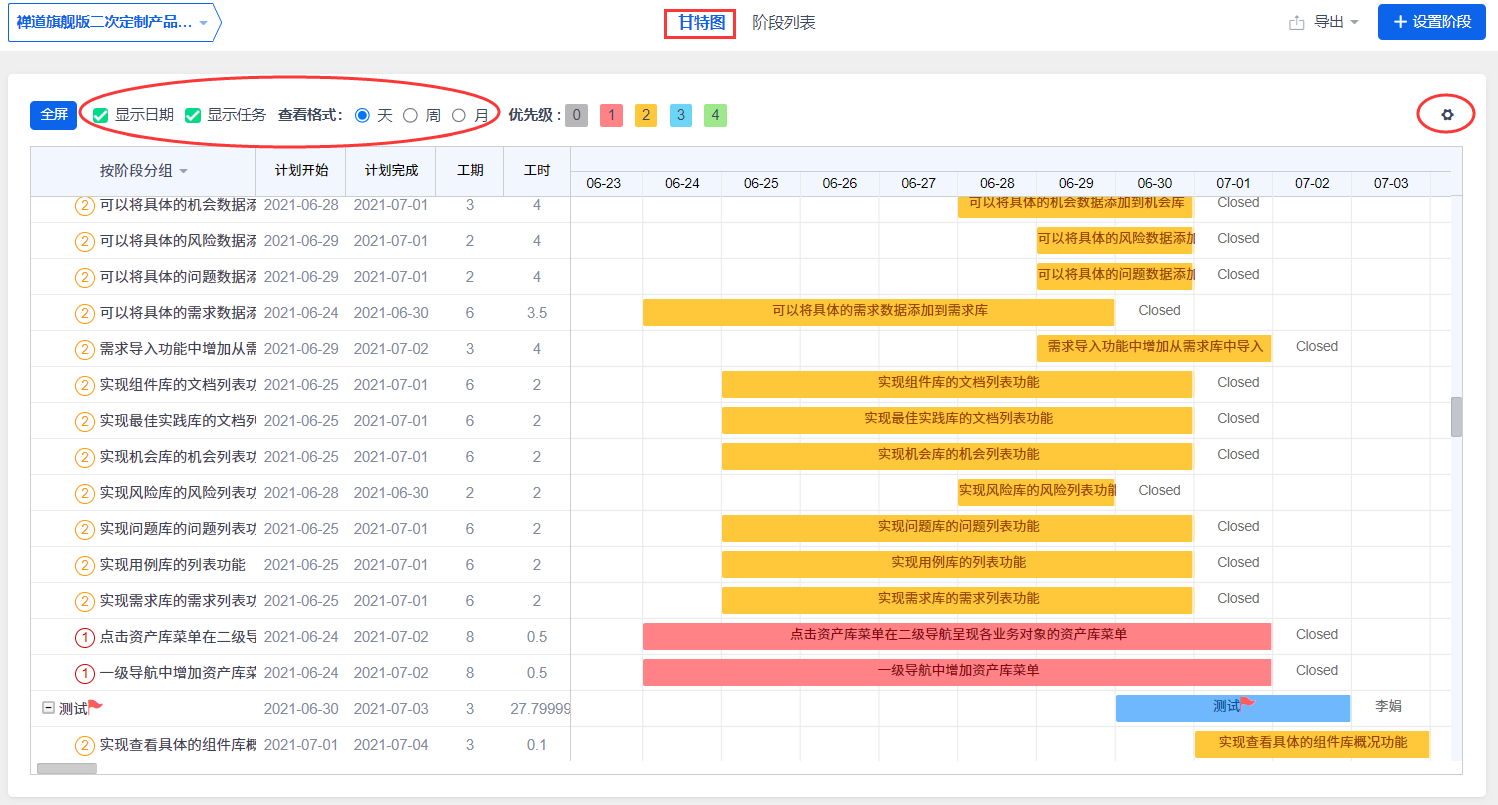The height and width of the screenshot is (805, 1498).
Task: Click priority 2 circle for 实现查看具体的组件库概况 row
Action: point(85,745)
